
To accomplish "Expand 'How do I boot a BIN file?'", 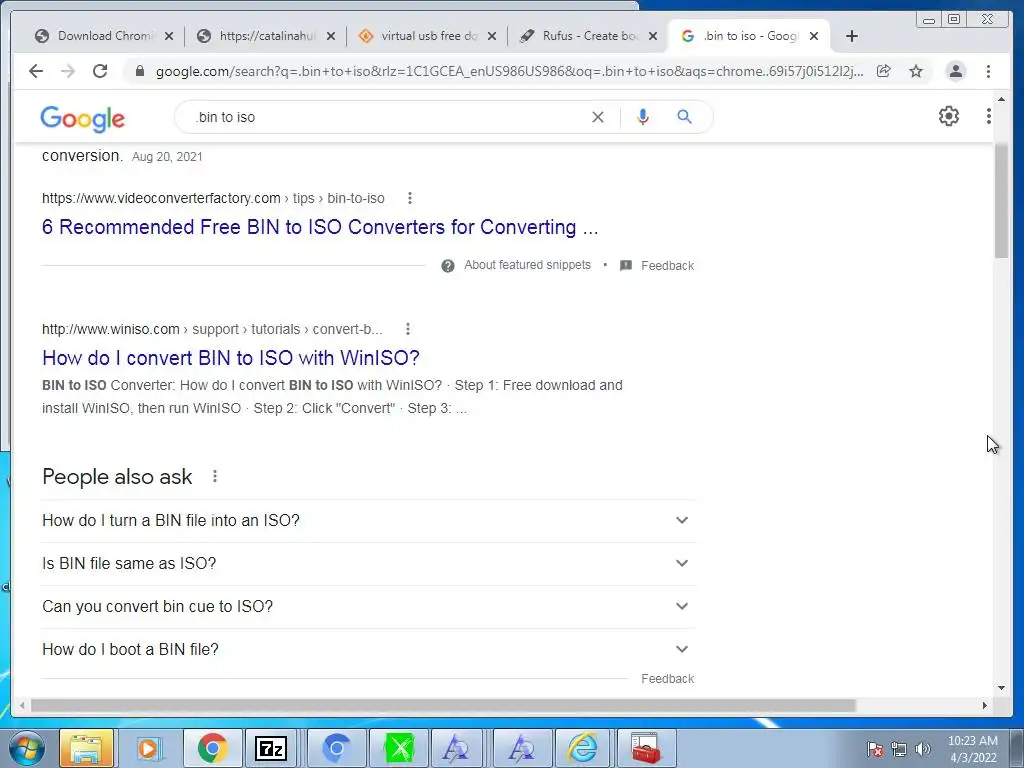I will click(x=368, y=650).
